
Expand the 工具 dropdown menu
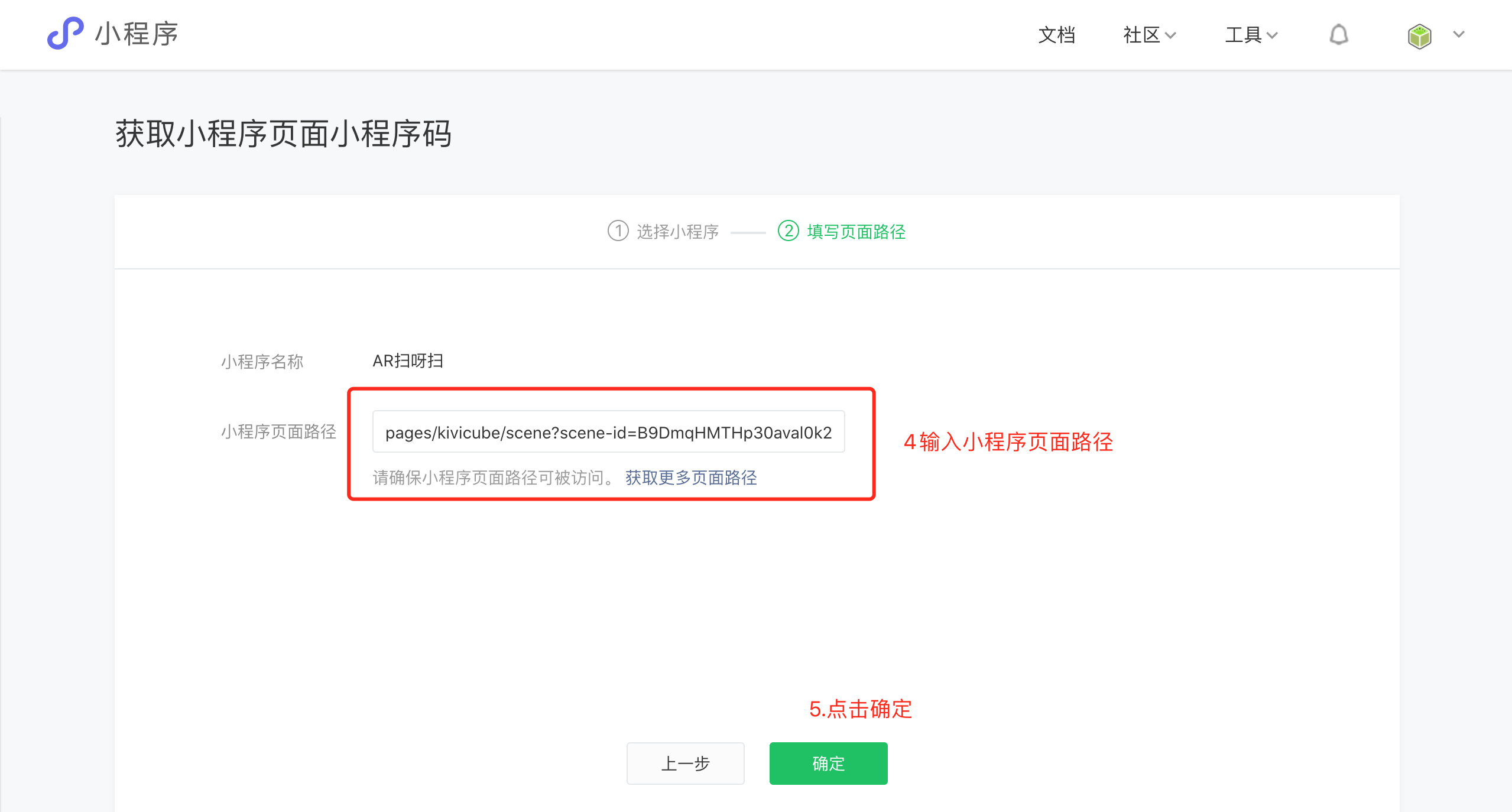pyautogui.click(x=1251, y=35)
